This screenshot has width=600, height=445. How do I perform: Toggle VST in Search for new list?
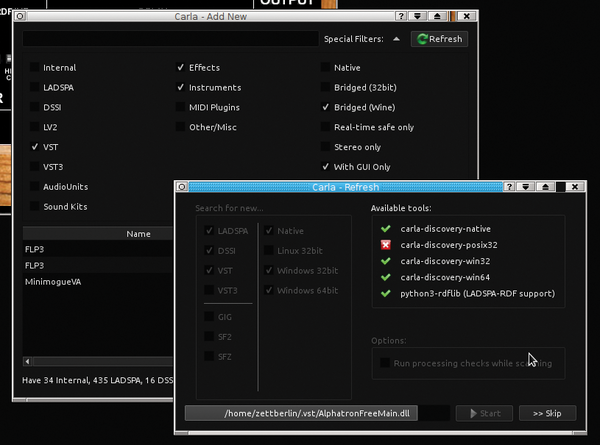(209, 271)
